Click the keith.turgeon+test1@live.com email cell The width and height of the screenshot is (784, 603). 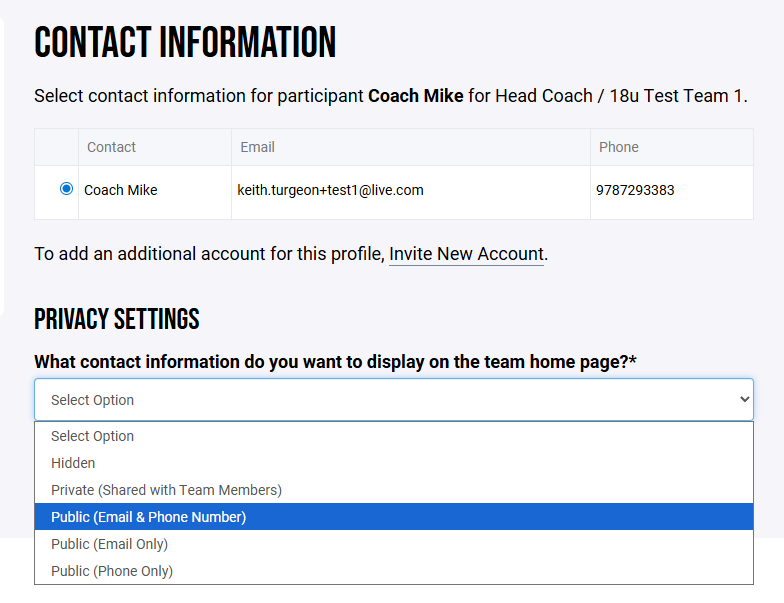pos(330,190)
